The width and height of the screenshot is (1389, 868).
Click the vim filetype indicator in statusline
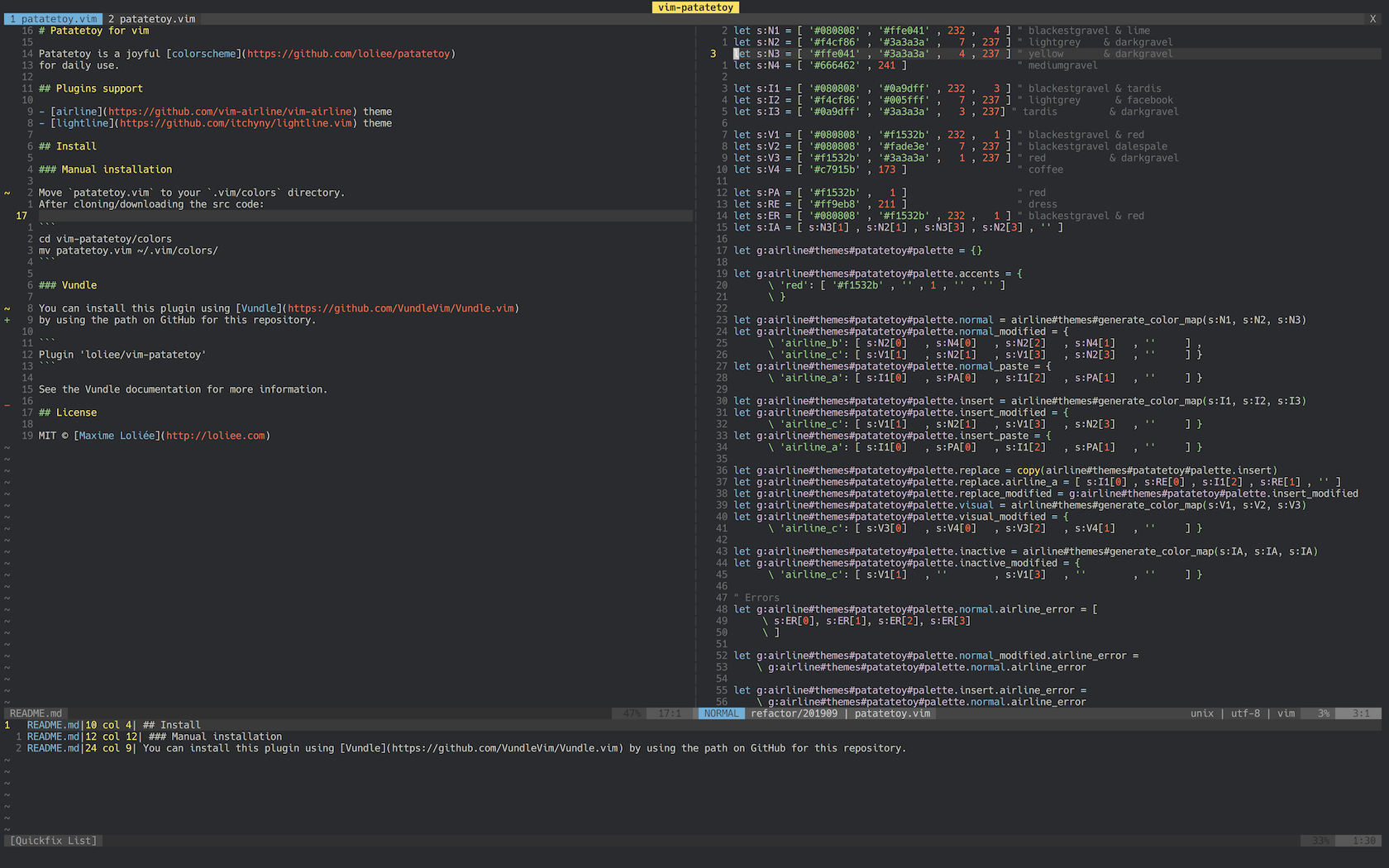click(x=1286, y=713)
